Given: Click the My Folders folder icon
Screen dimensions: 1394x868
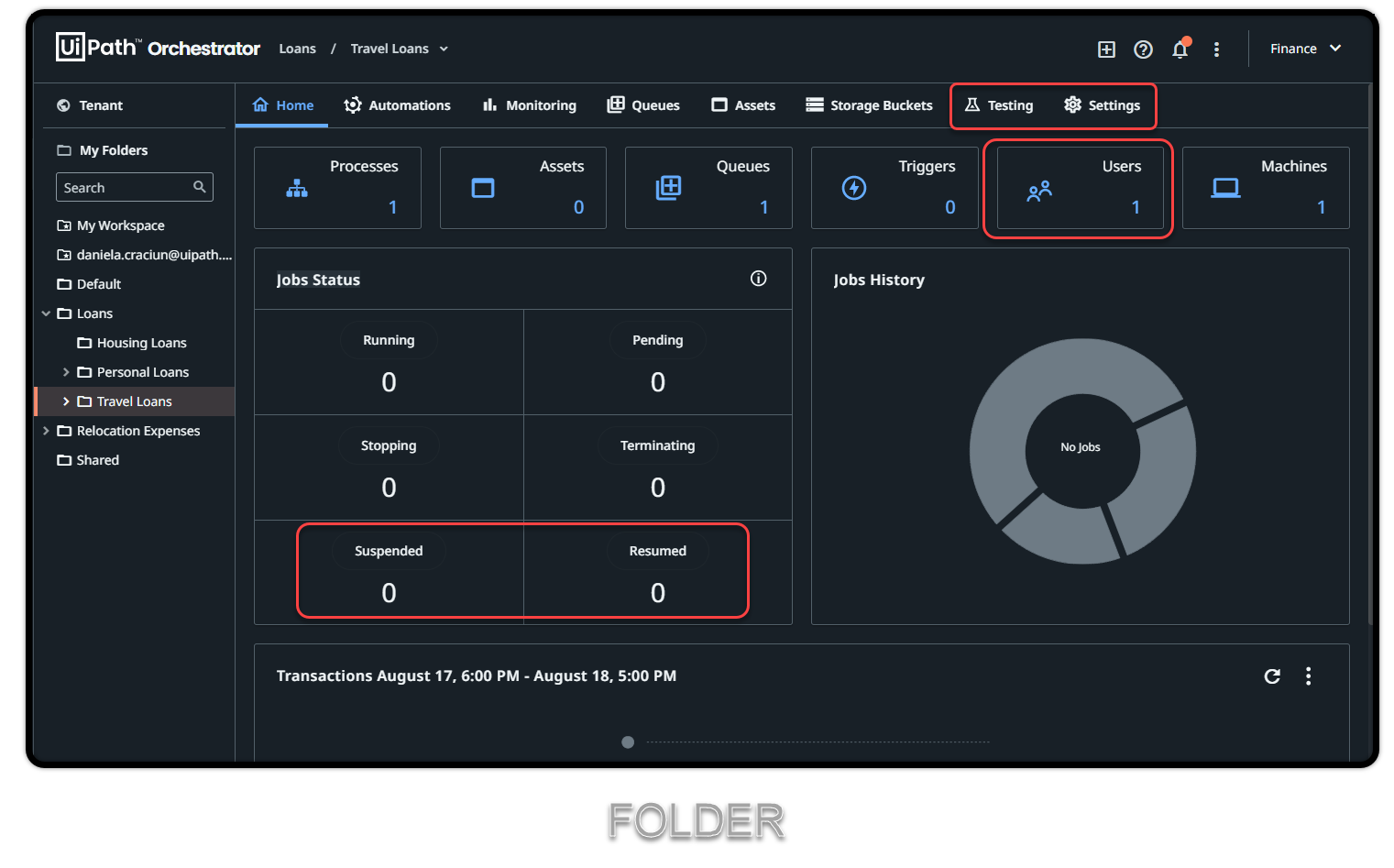Looking at the screenshot, I should 64,150.
